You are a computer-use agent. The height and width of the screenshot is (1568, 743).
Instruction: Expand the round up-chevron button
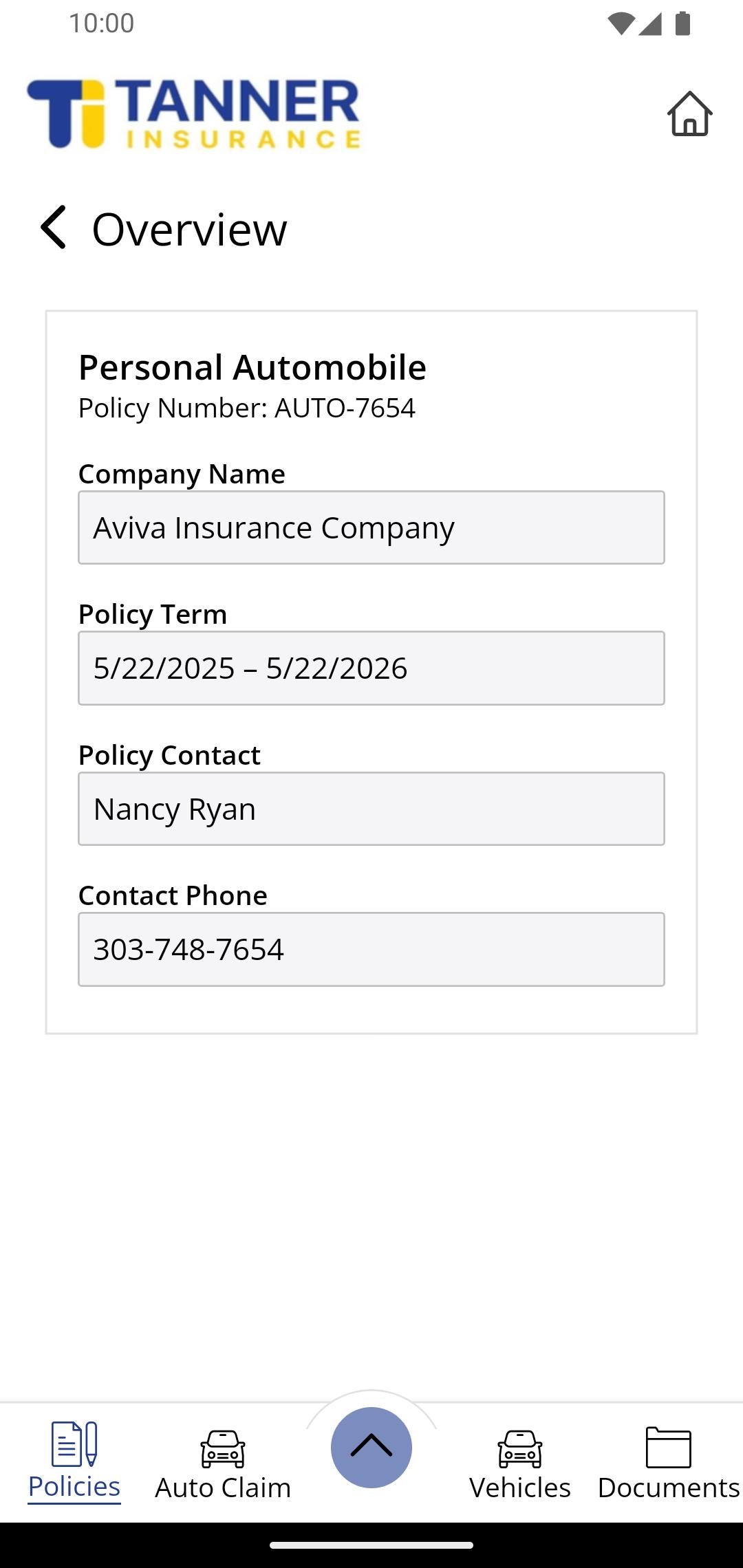point(371,1448)
